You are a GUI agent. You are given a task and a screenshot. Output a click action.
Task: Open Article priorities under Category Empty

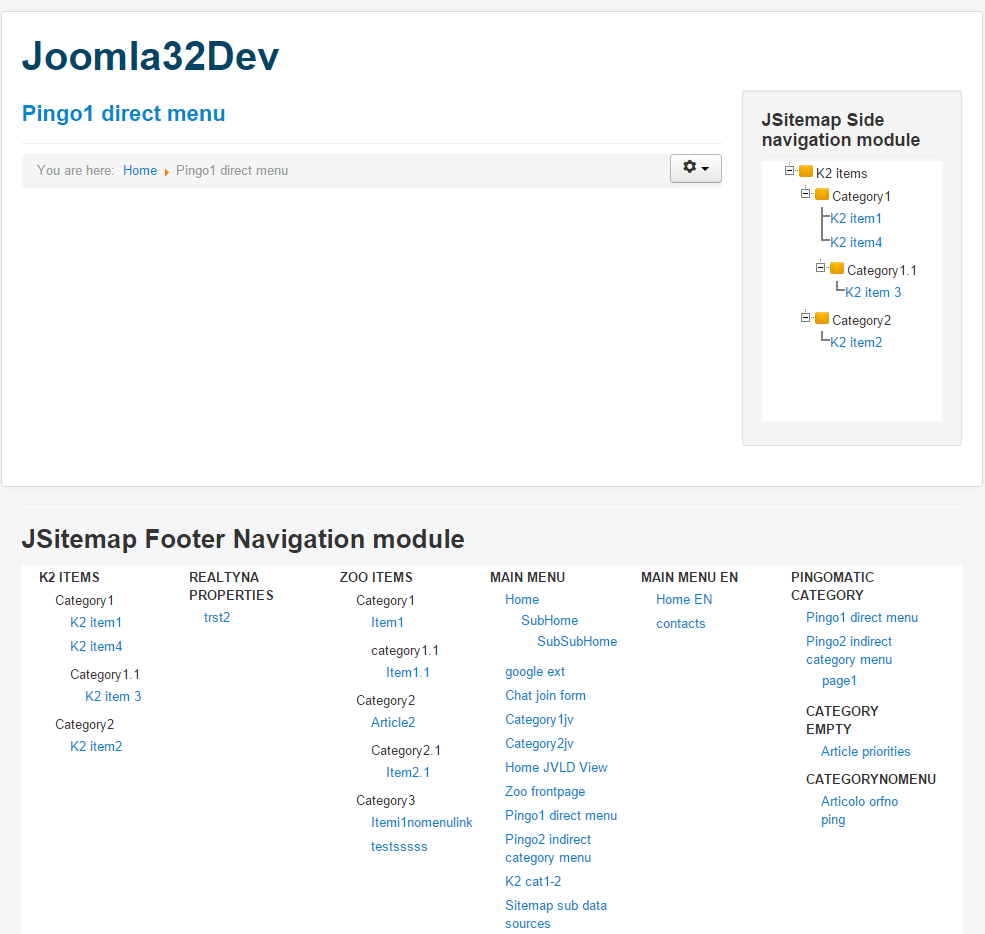tap(865, 752)
